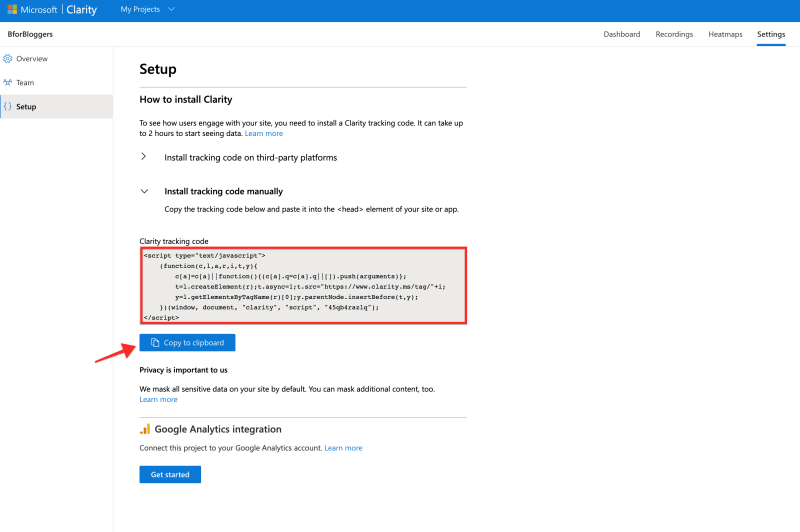
Task: Click the How to install Clarity heading
Action: [186, 99]
